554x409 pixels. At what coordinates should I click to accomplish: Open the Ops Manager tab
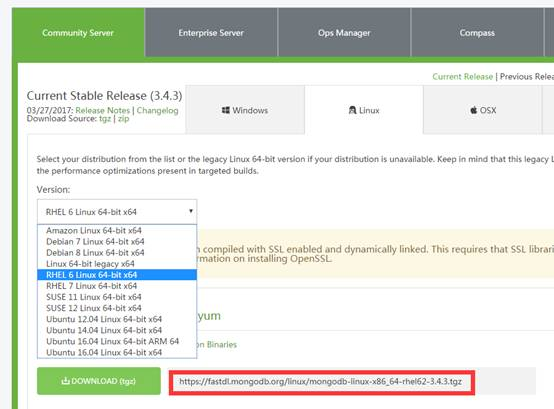pyautogui.click(x=344, y=32)
